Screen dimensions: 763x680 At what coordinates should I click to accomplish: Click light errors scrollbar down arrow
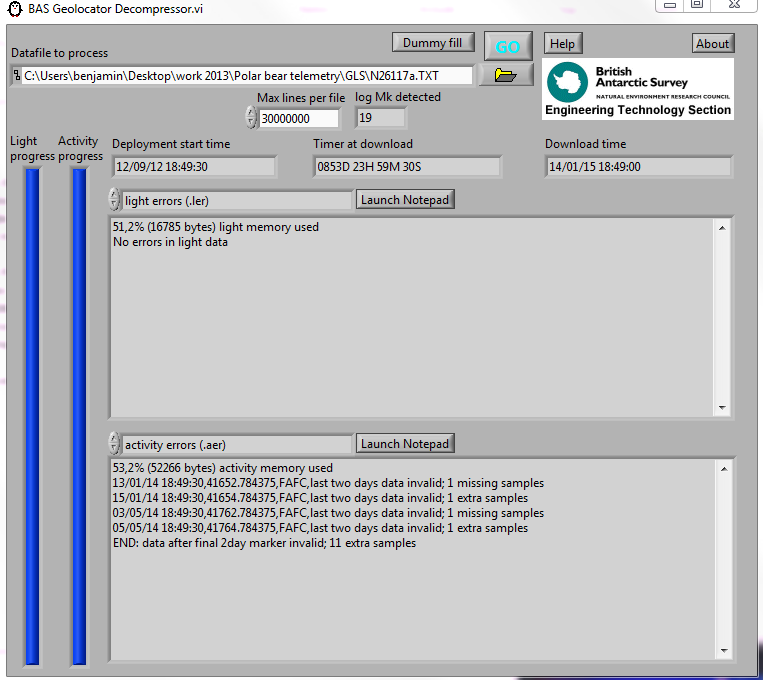point(722,408)
